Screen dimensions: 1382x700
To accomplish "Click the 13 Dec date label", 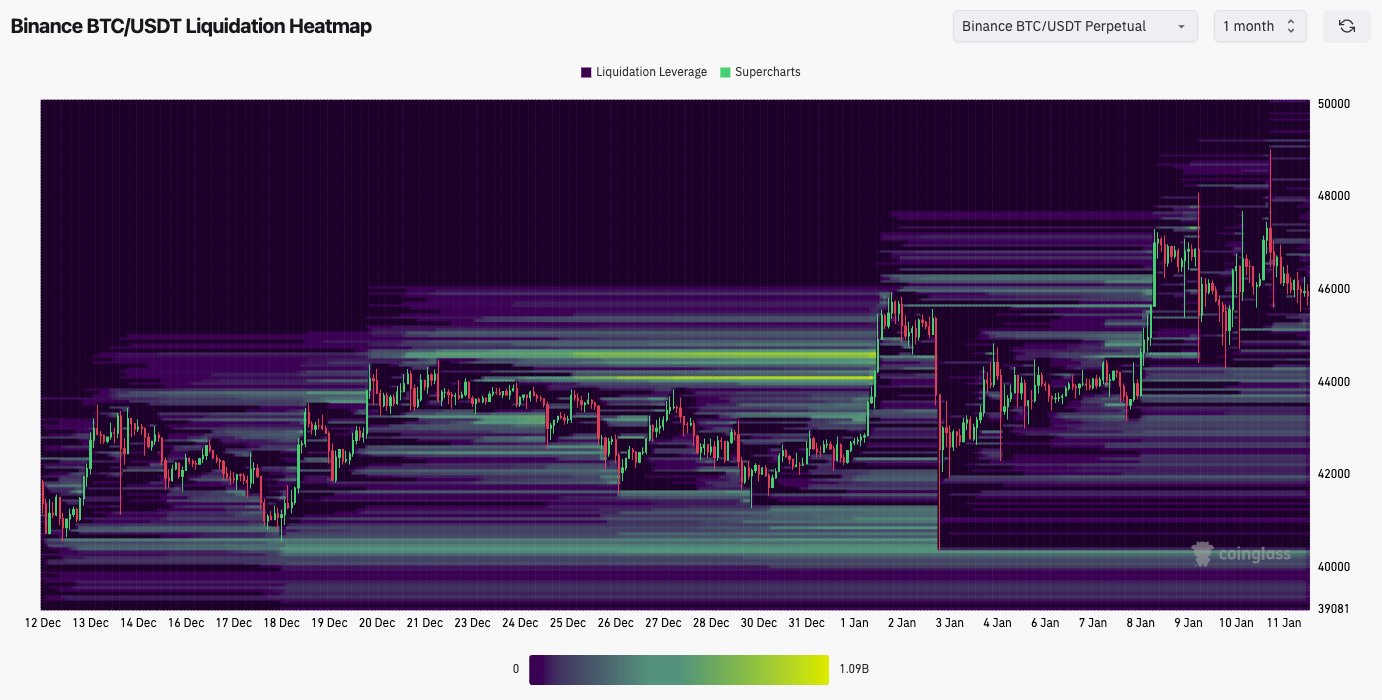I will (x=90, y=623).
